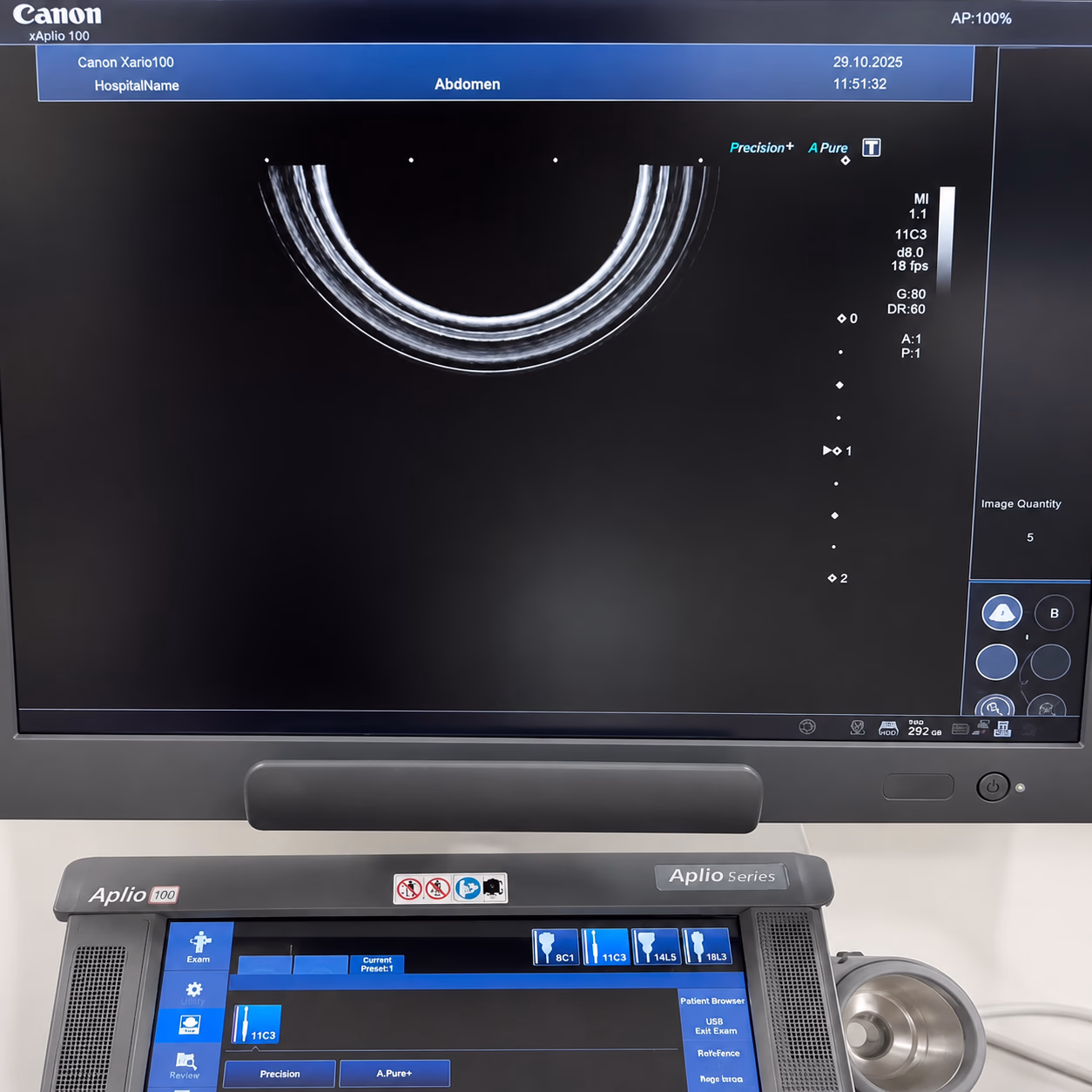Image resolution: width=1092 pixels, height=1092 pixels.
Task: Click the MI 1.1 readout
Action: point(919,206)
